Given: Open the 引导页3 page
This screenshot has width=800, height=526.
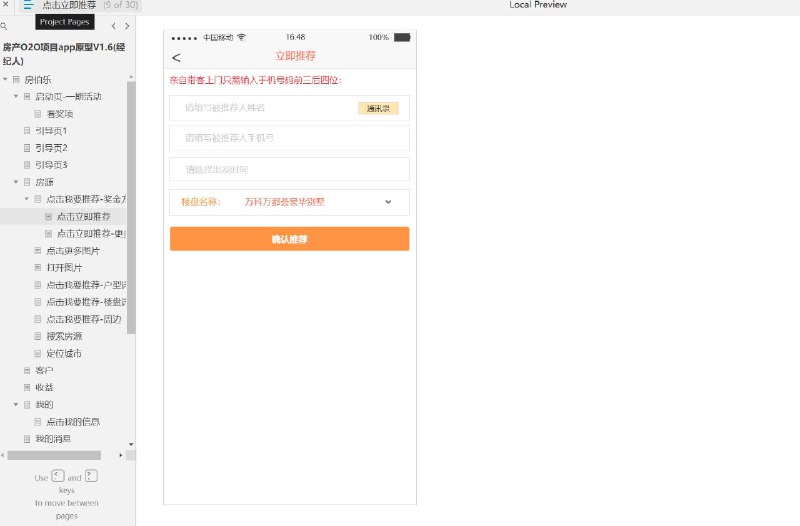Looking at the screenshot, I should click(x=51, y=165).
